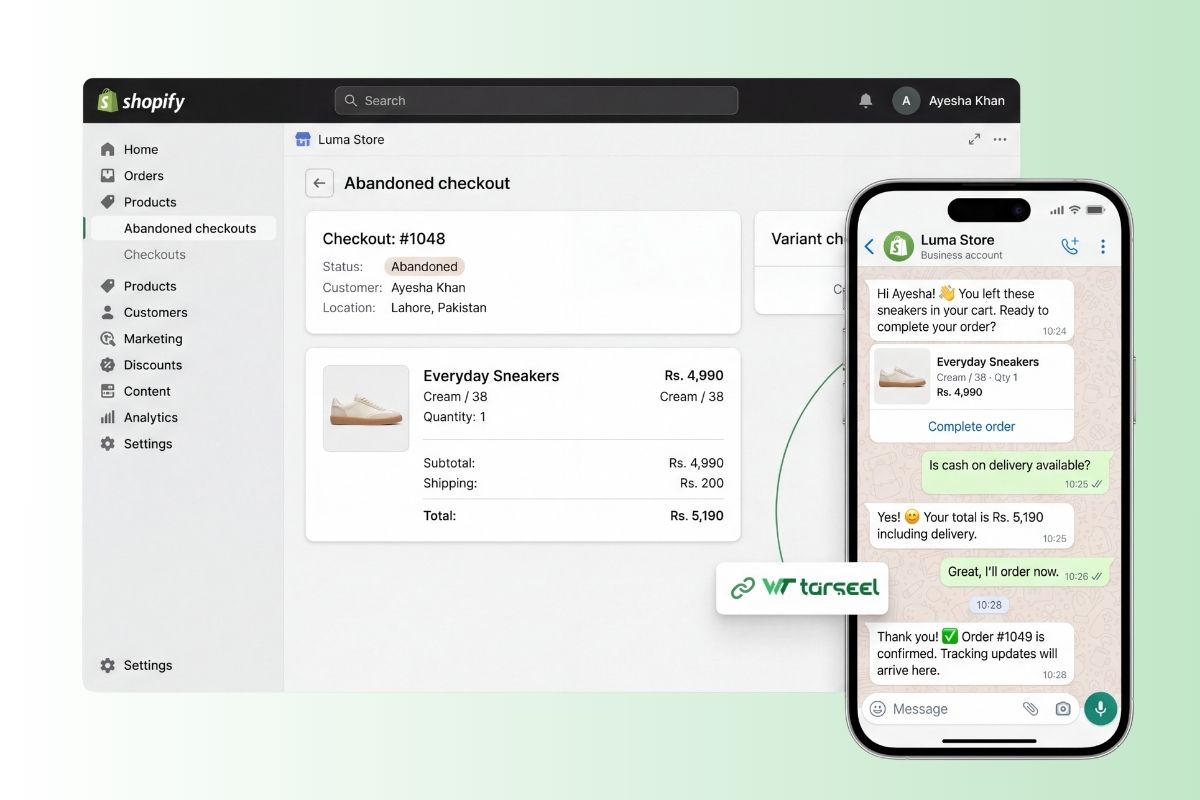The image size is (1200, 800).
Task: Tap Complete order button in chat
Action: tap(971, 426)
